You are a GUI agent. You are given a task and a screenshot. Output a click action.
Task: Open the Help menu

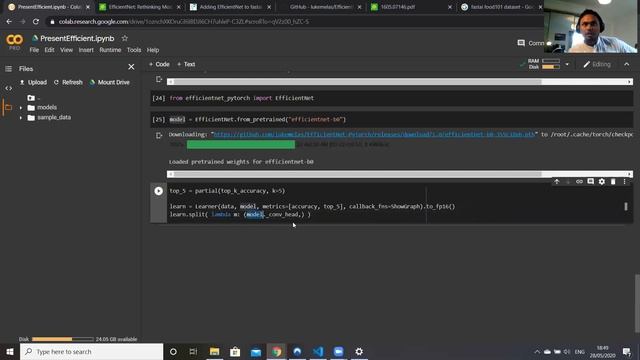click(x=153, y=50)
